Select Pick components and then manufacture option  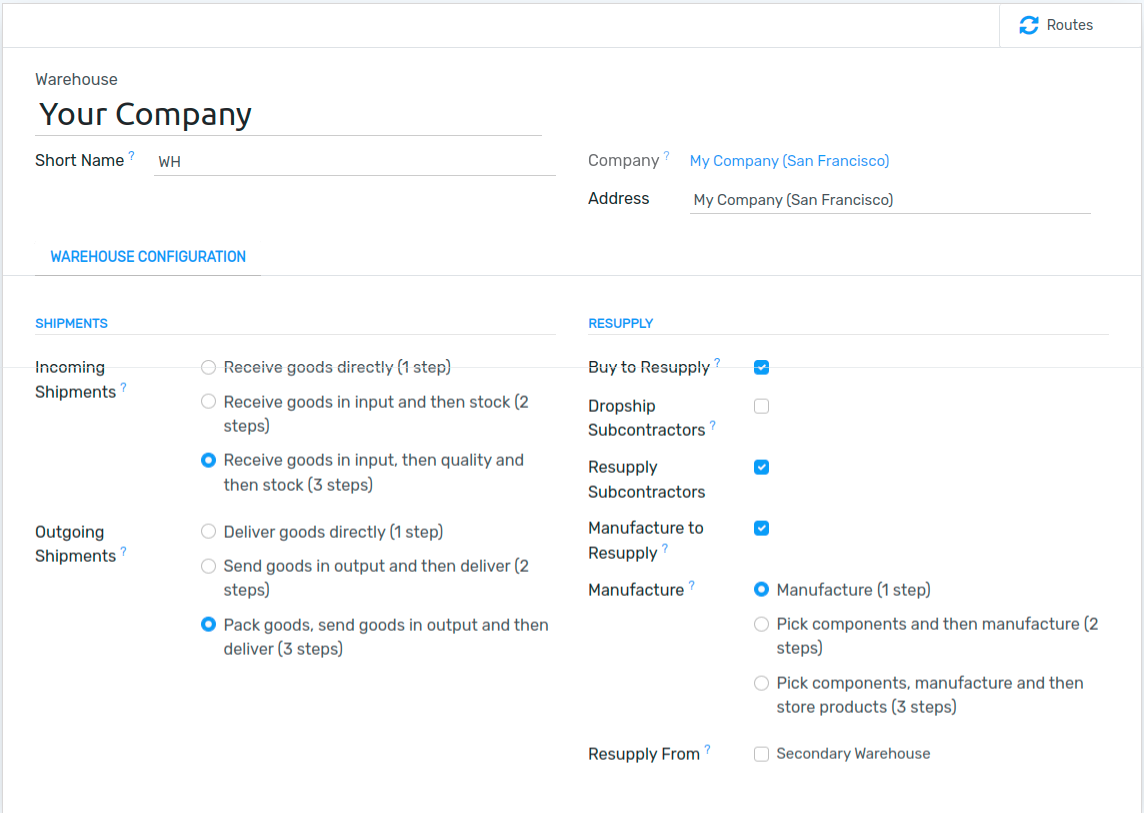click(x=761, y=624)
